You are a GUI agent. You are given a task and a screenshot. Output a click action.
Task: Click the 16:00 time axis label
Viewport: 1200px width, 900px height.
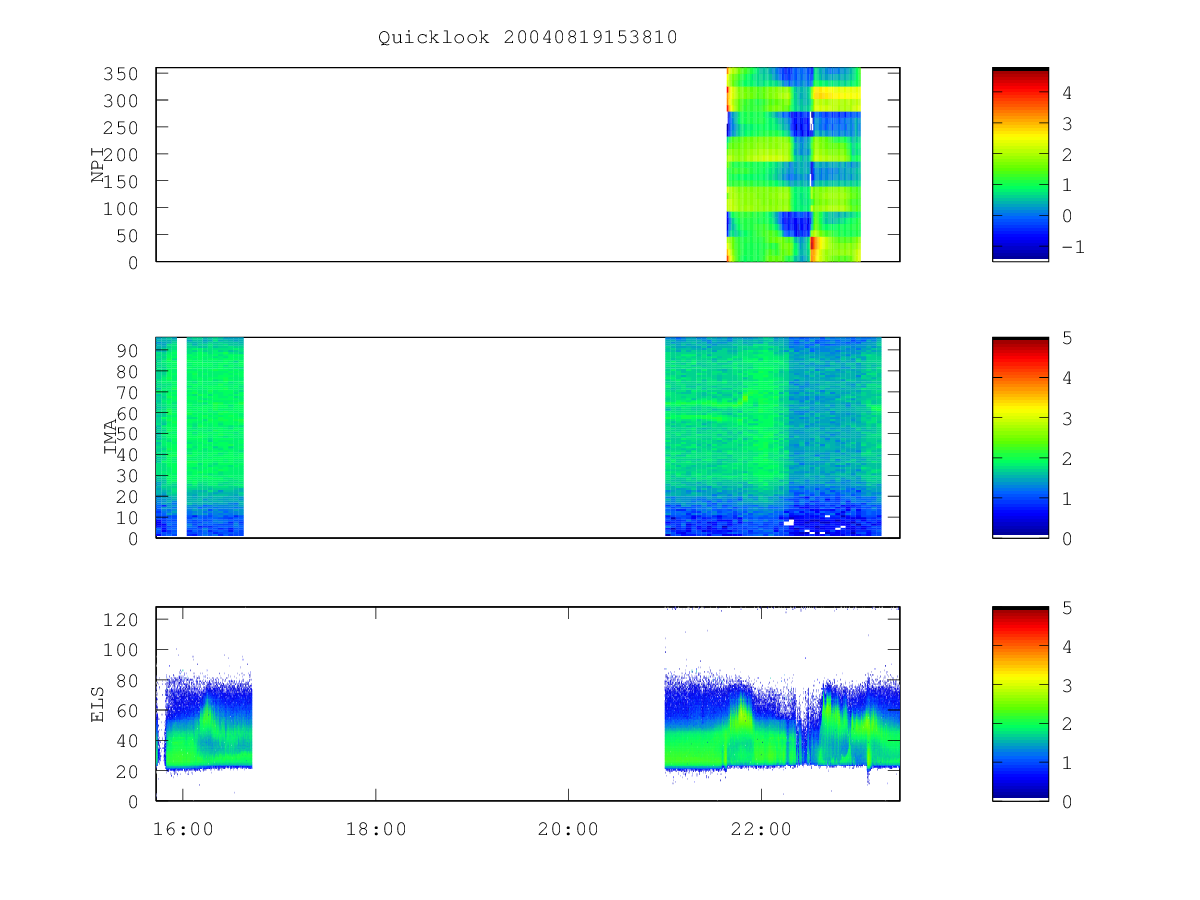tap(183, 829)
